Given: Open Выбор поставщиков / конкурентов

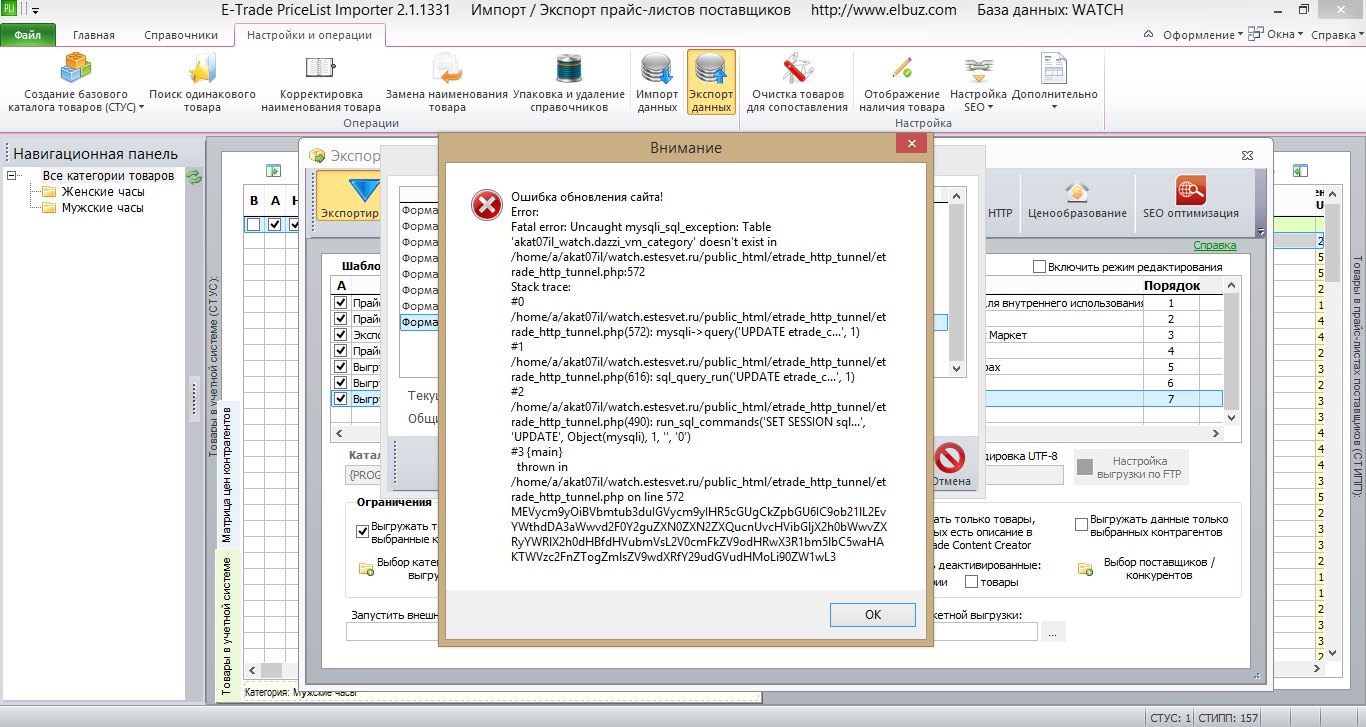Looking at the screenshot, I should [x=1147, y=568].
